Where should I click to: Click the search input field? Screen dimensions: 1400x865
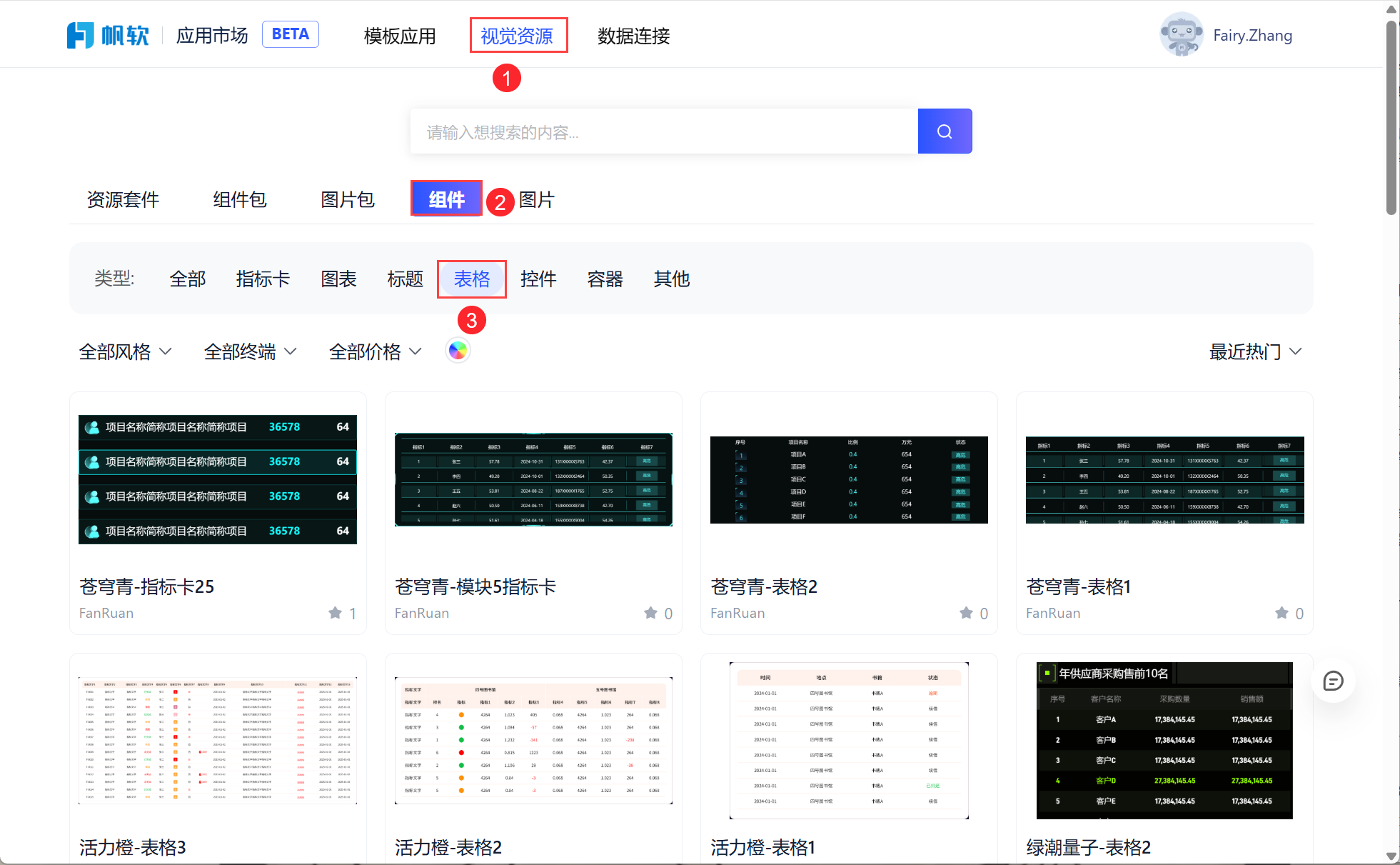coord(663,131)
